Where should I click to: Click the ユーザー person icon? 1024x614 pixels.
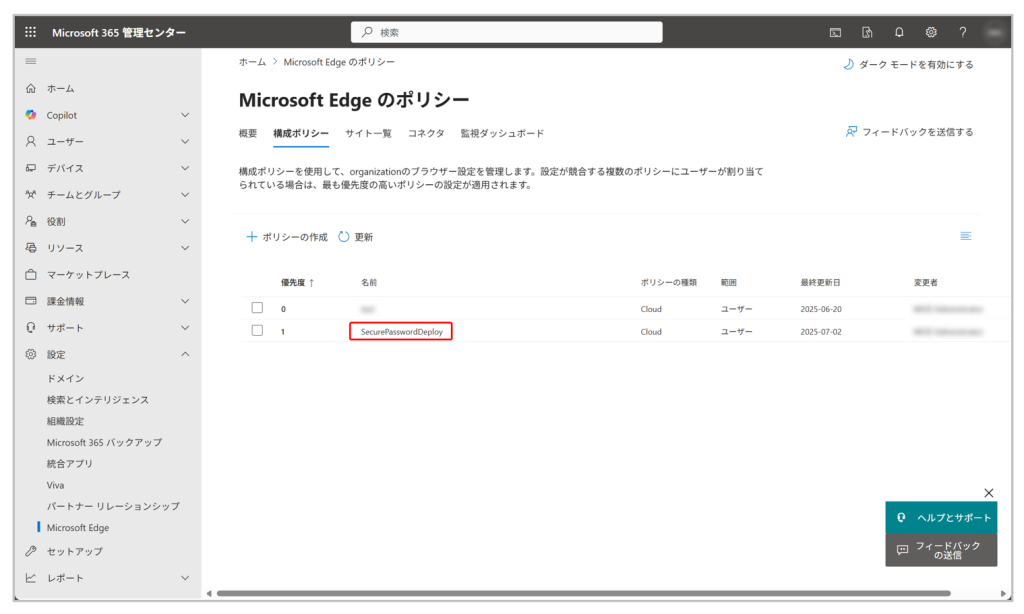click(31, 141)
